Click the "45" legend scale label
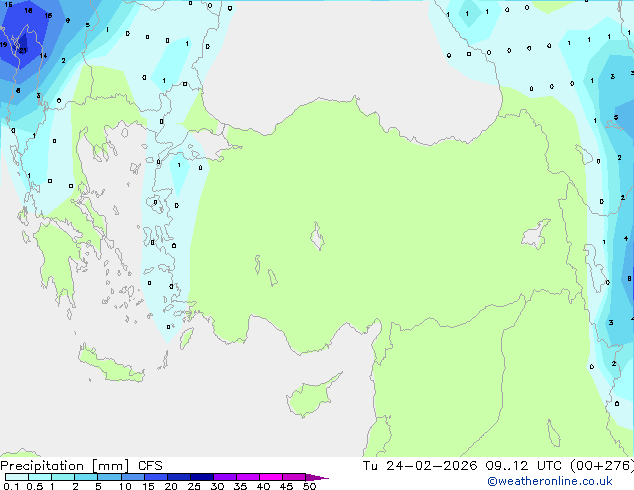The image size is (634, 490). click(x=286, y=486)
